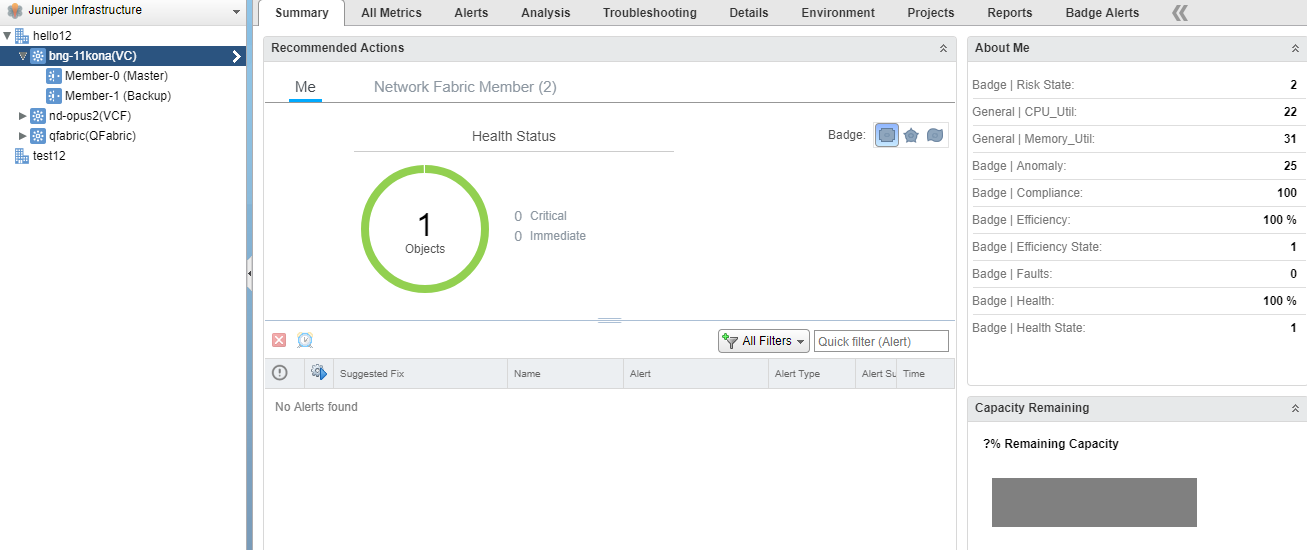The width and height of the screenshot is (1307, 550).
Task: Click the qfabric(QFabric) device icon
Action: click(x=38, y=136)
